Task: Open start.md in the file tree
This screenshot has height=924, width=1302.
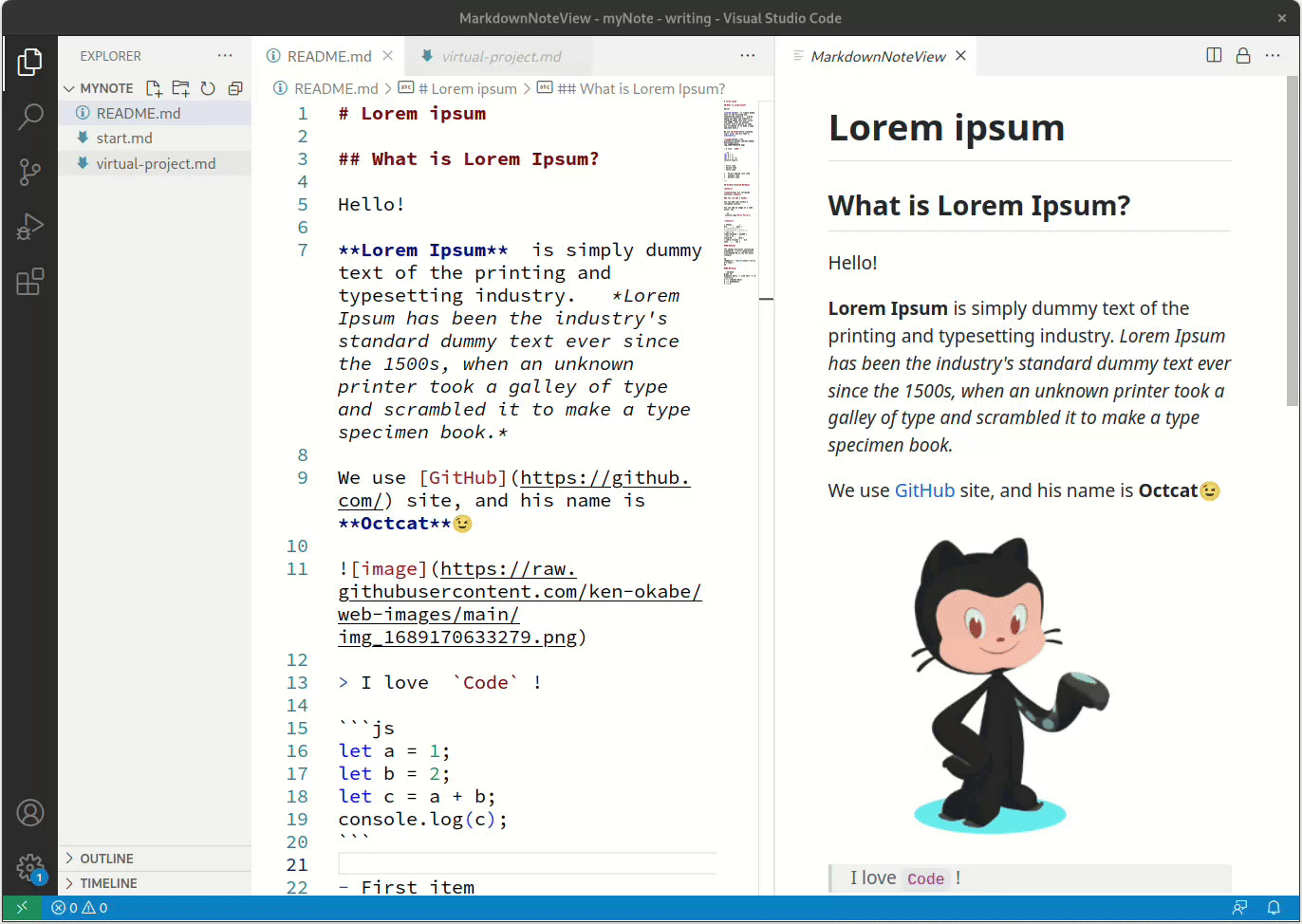Action: 155,139
